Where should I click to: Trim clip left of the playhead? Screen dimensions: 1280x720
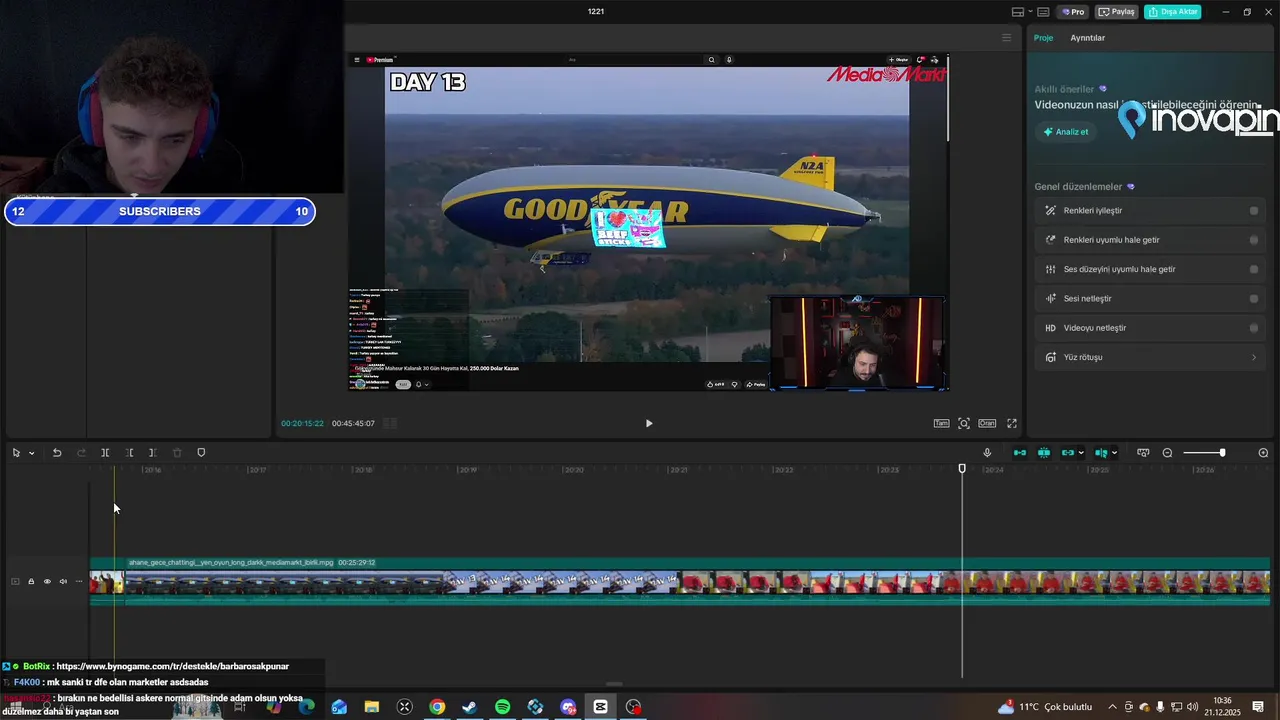129,453
